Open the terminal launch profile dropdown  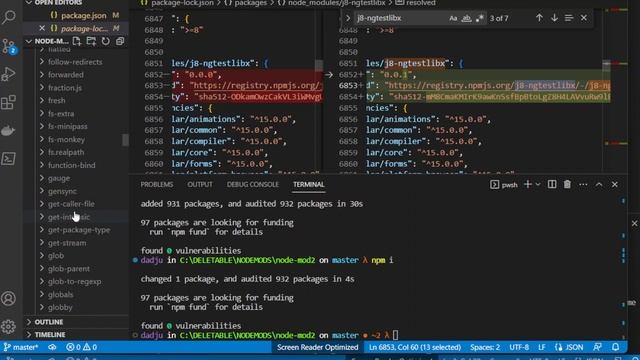tap(538, 184)
